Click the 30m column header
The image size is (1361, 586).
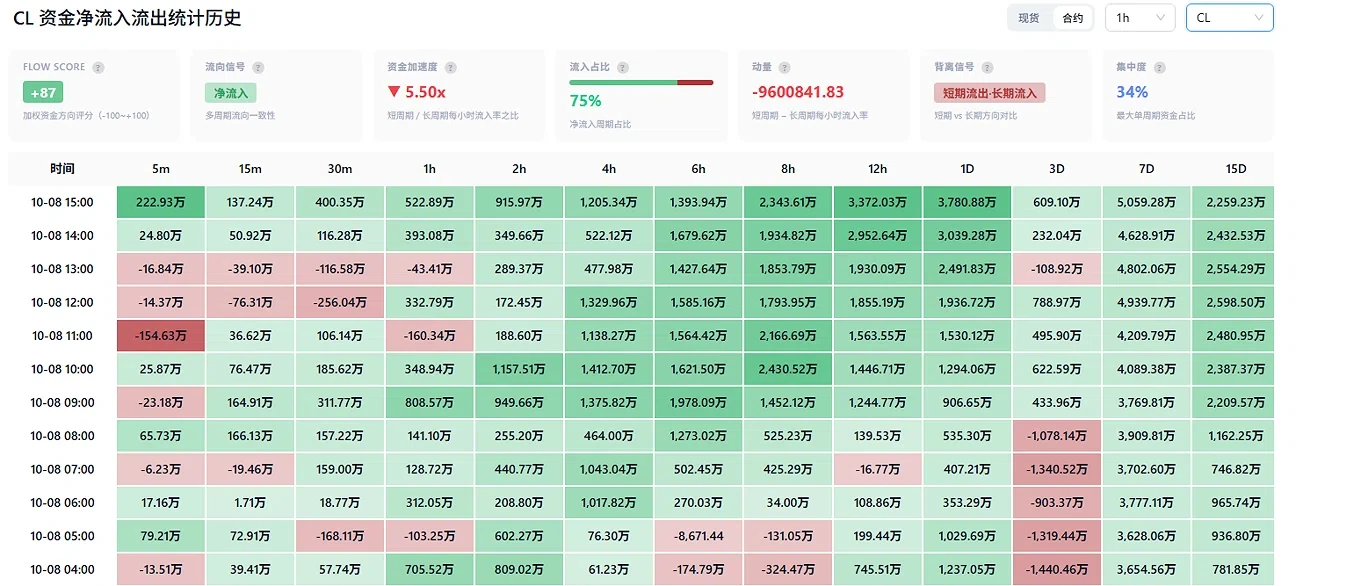pos(339,169)
